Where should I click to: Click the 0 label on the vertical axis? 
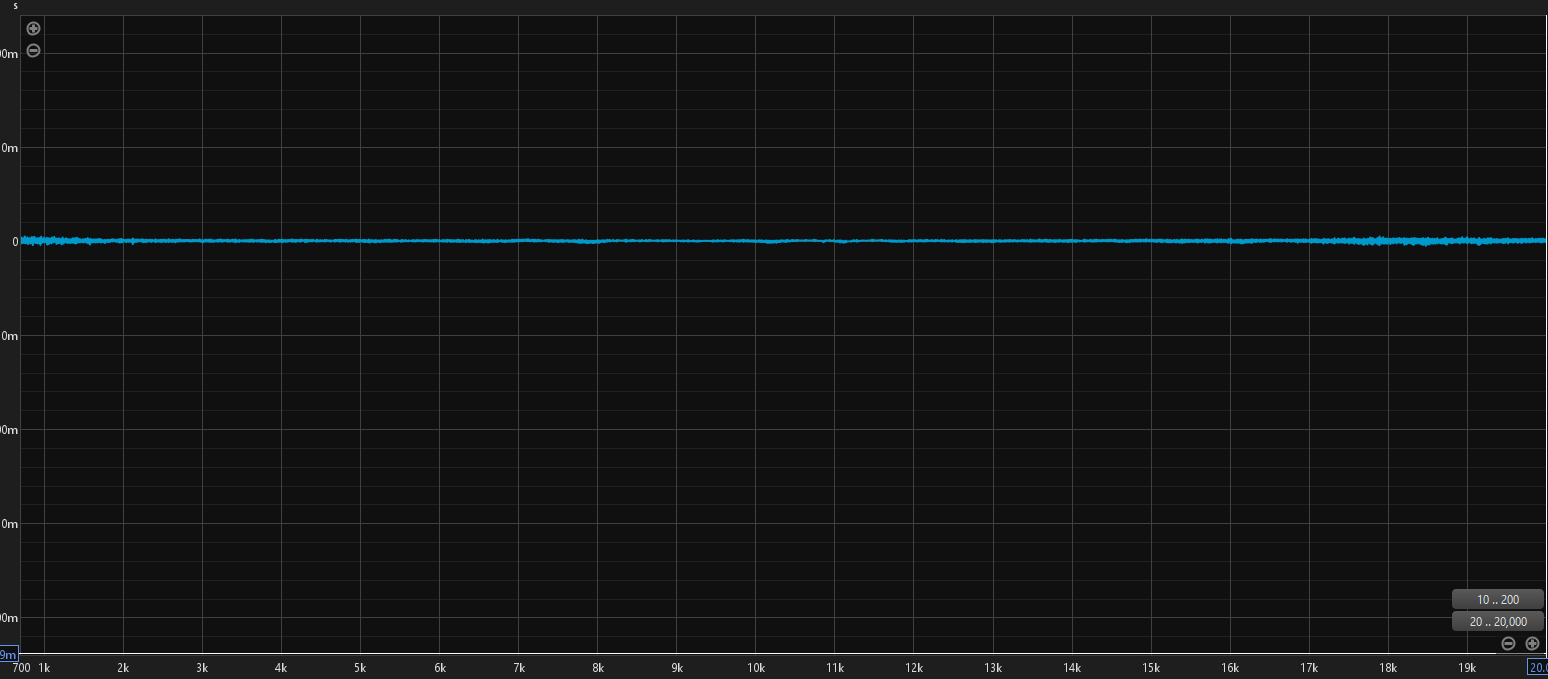tap(14, 242)
